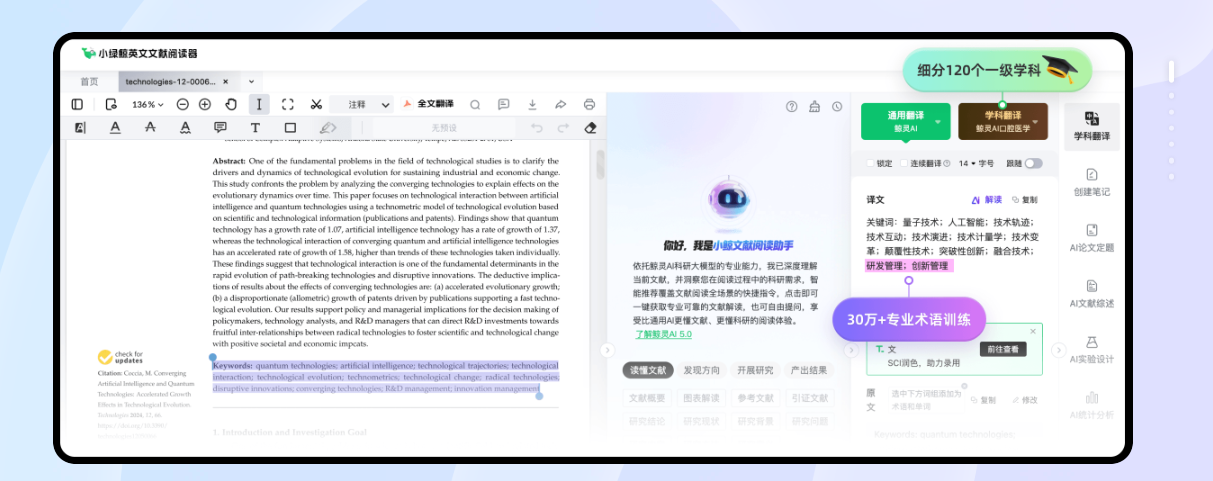Click the share arrow icon
1213x481 pixels.
(560, 104)
